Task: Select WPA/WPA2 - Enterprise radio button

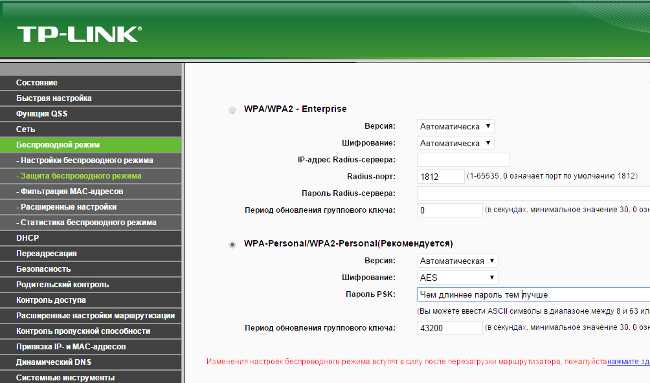Action: tap(233, 110)
